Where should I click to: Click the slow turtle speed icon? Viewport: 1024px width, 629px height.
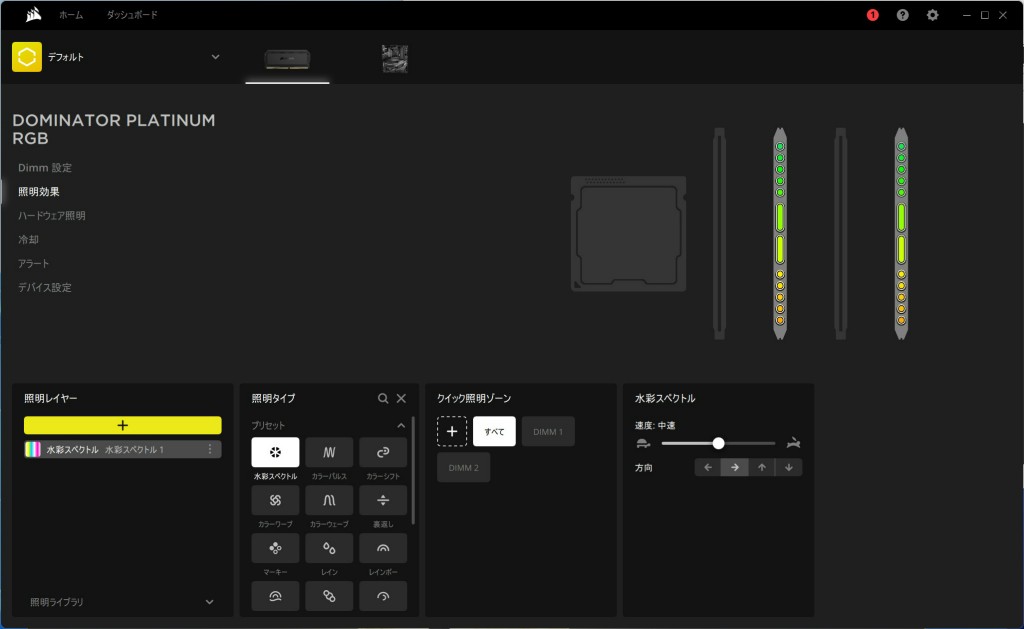click(x=643, y=444)
